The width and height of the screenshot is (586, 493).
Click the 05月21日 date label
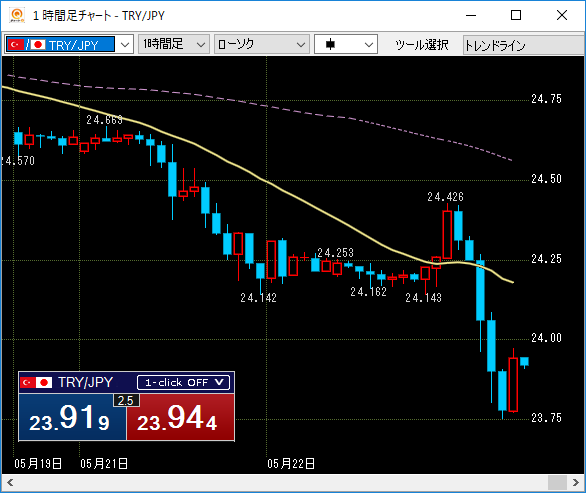pos(104,464)
